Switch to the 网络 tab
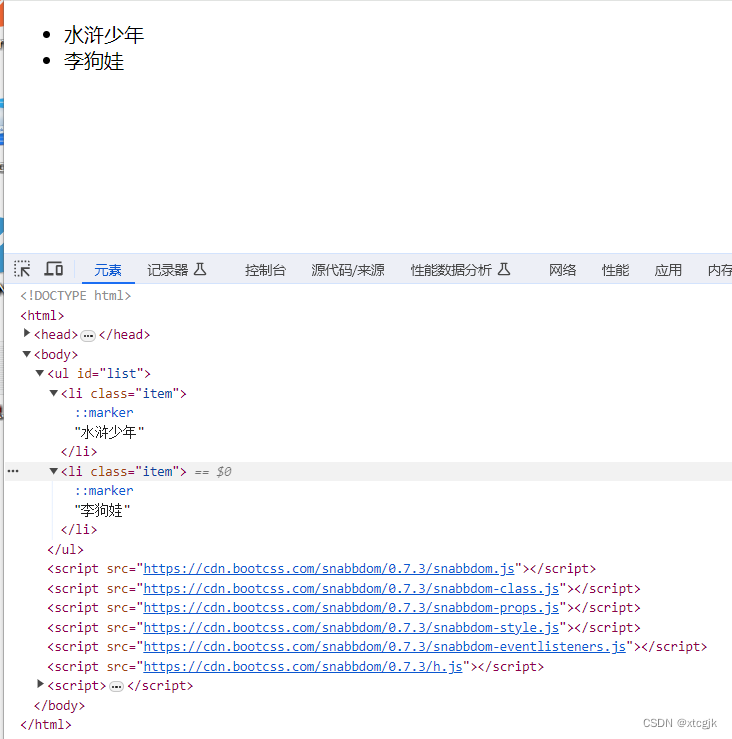Screen dimensions: 732x739 point(562,270)
